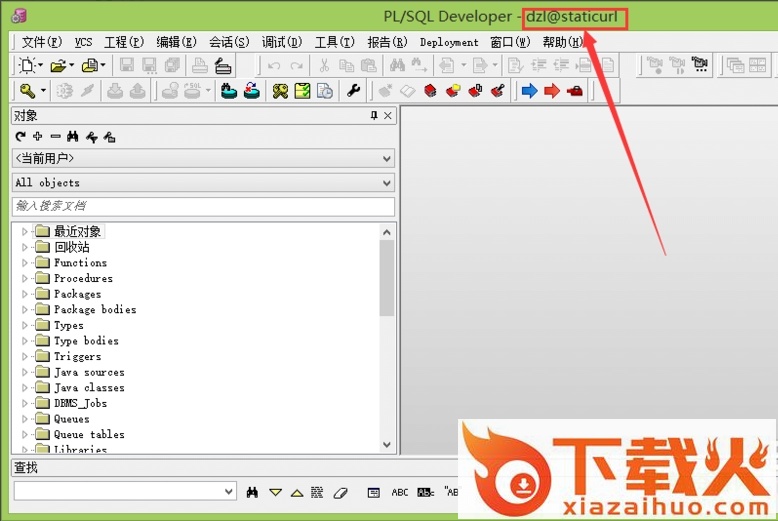The image size is (778, 521).
Task: Click the key-shaped Log on icon
Action: click(27, 91)
